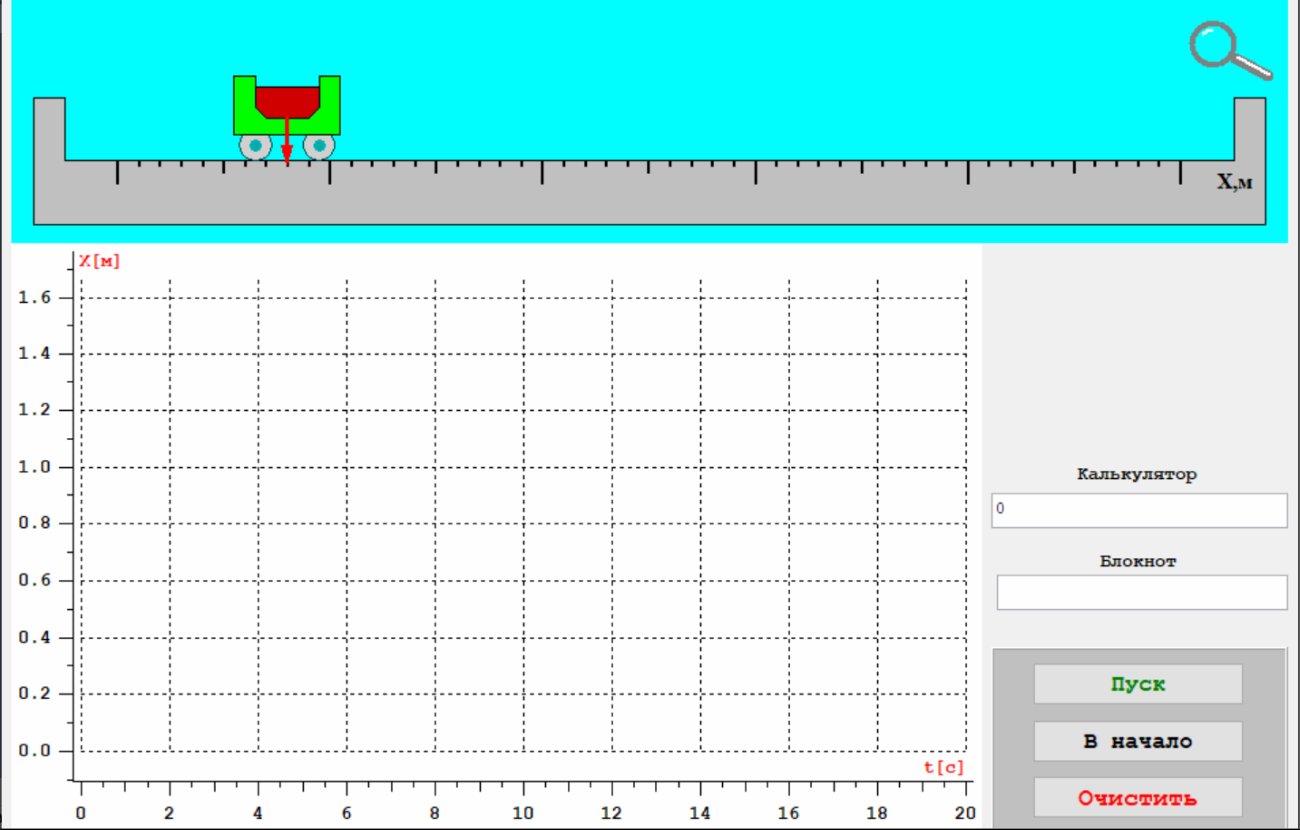Screen dimensions: 1300x830
Task: Click the t[c] axis label
Action: click(x=944, y=767)
